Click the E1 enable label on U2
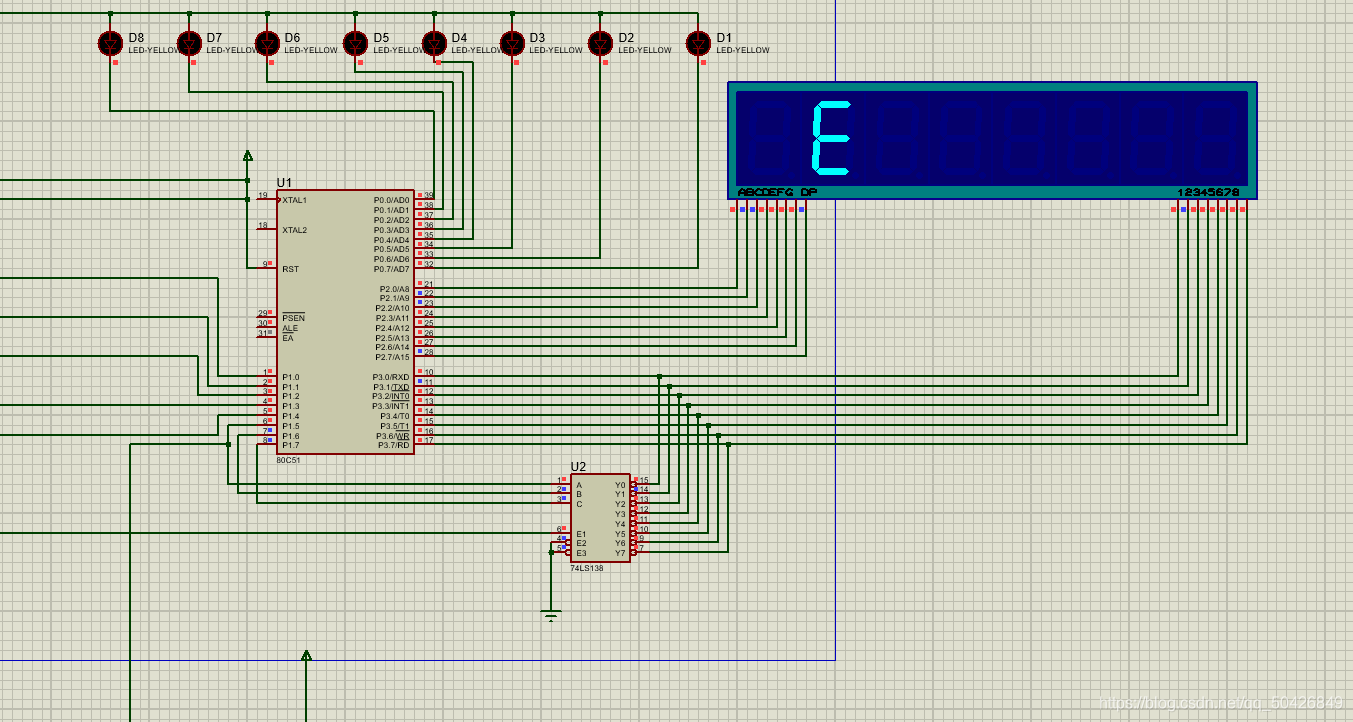1353x722 pixels. [581, 534]
